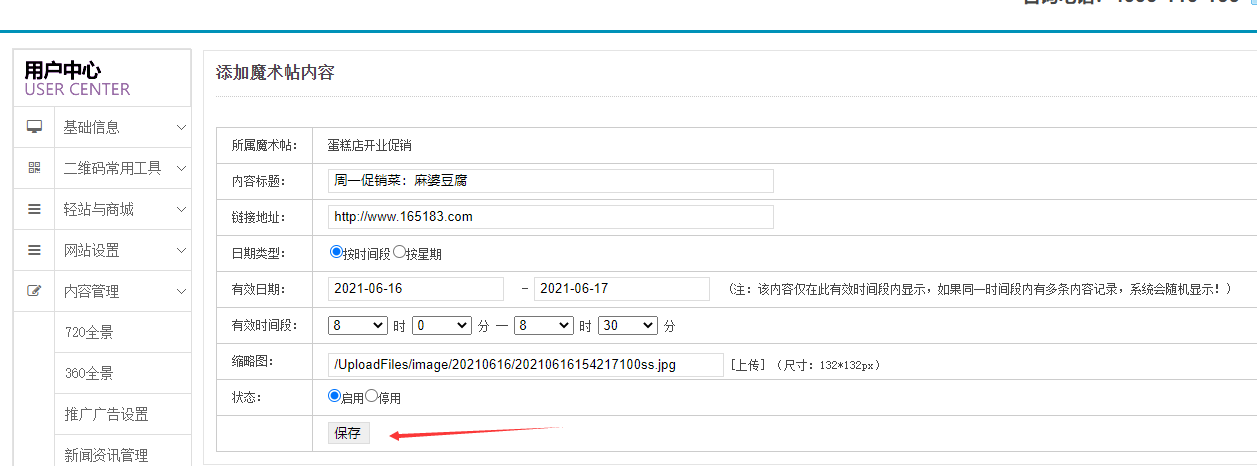Click the list icon beside 网站设置
Screen dimensions: 1257x466
[35, 250]
